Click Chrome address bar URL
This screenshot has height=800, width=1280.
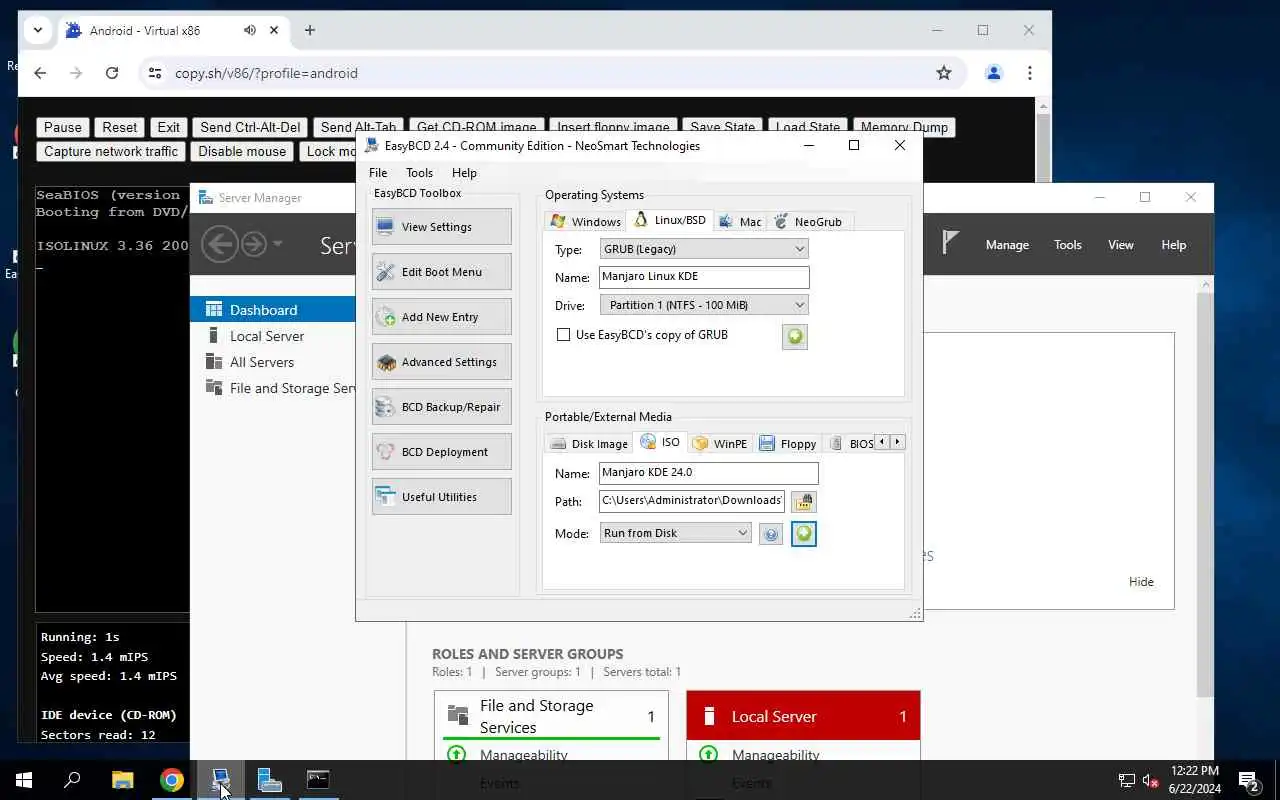(266, 73)
